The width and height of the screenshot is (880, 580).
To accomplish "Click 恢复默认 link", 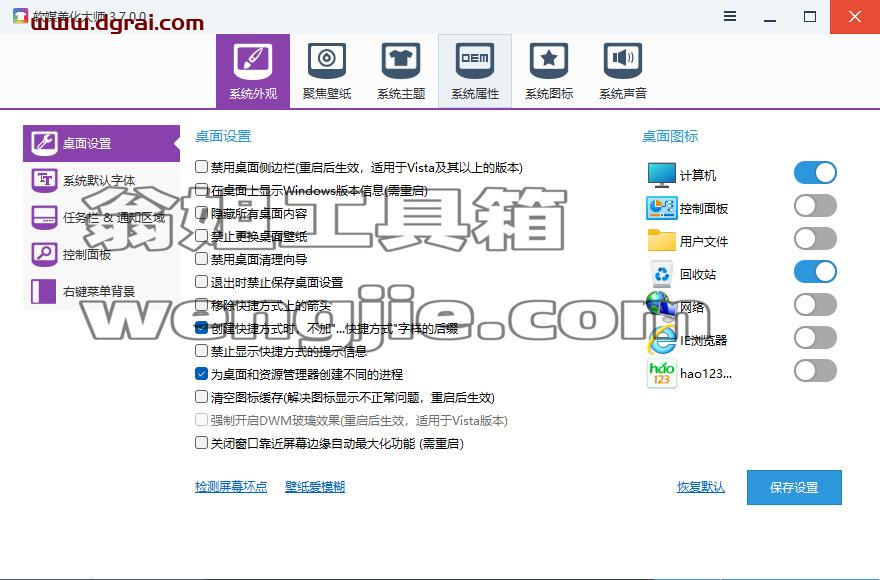I will coord(700,487).
